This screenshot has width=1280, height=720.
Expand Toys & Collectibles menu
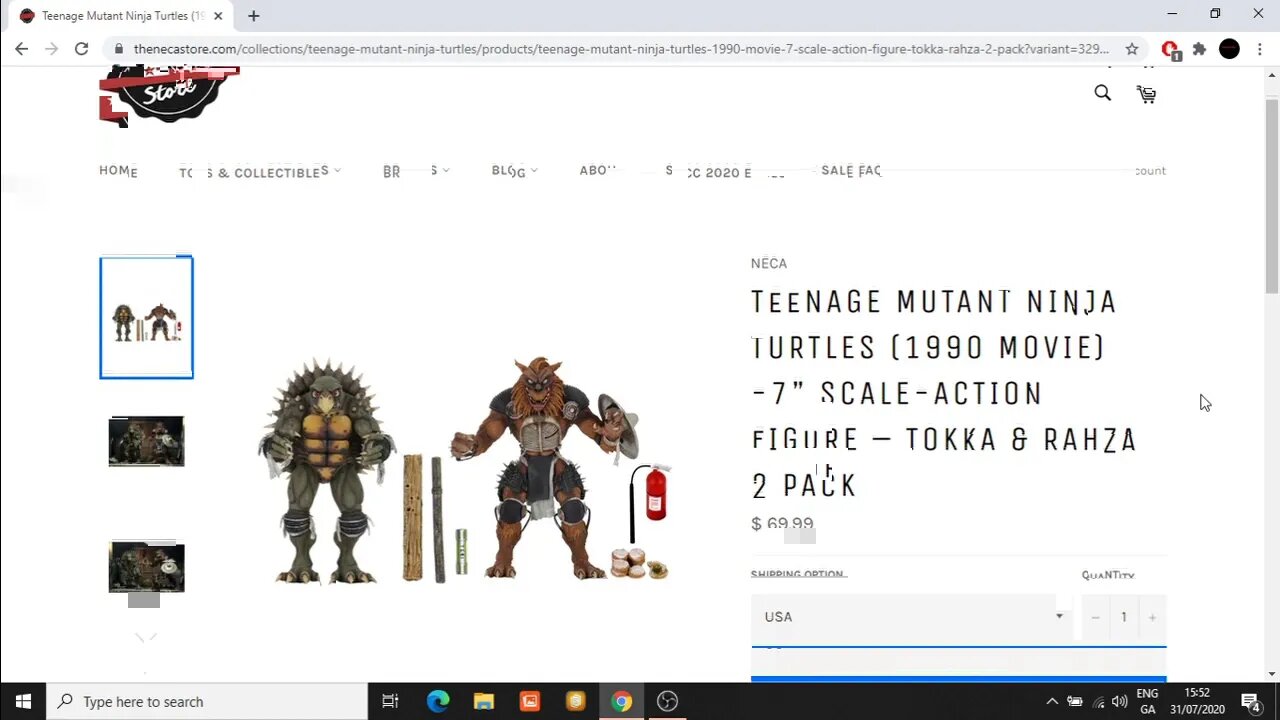coord(260,172)
